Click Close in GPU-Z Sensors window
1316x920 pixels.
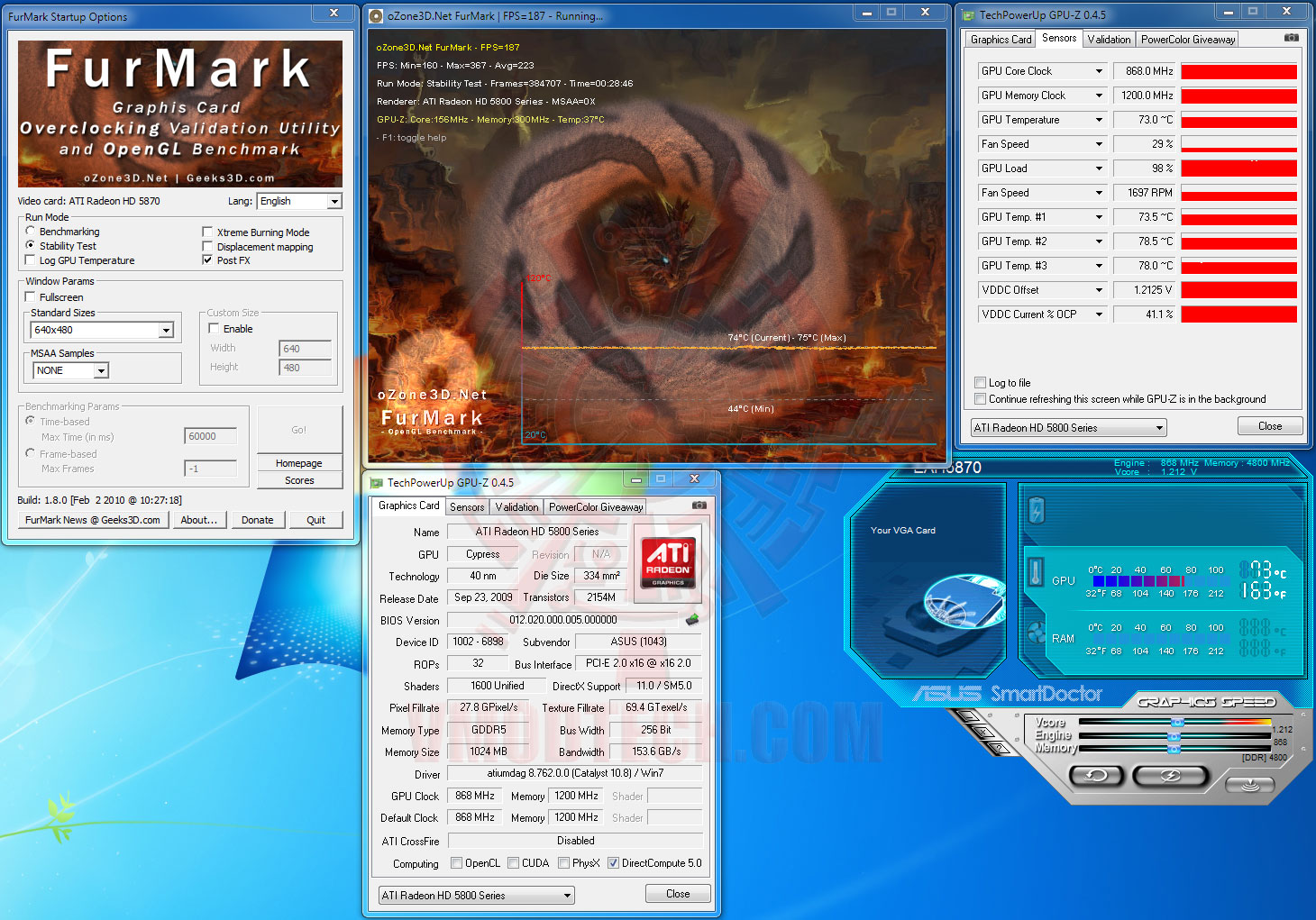click(x=1269, y=426)
